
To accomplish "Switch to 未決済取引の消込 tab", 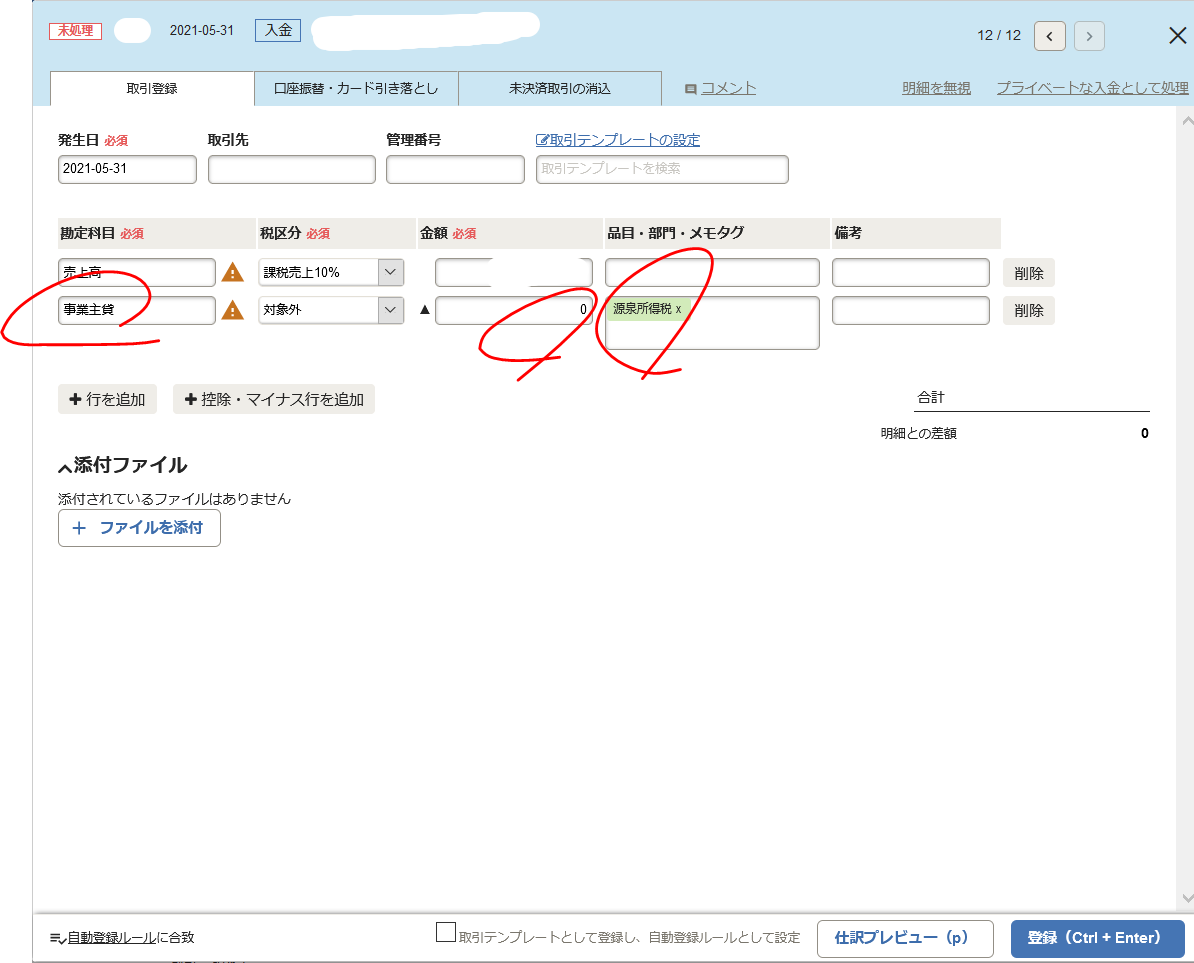I will (560, 89).
